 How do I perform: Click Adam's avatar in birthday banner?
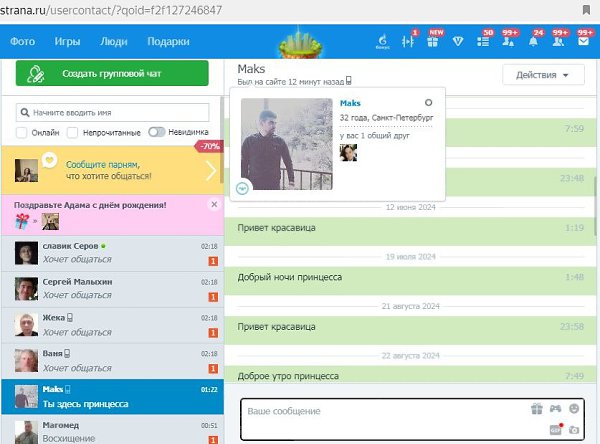(50, 222)
